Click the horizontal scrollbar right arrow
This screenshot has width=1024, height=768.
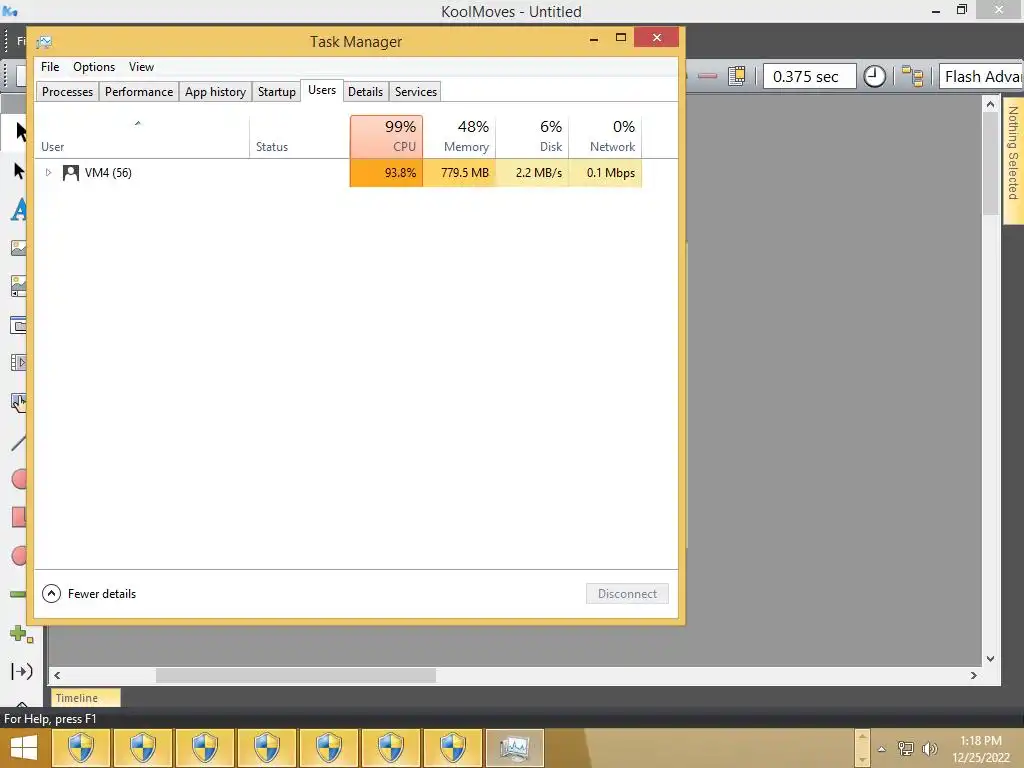click(x=974, y=676)
